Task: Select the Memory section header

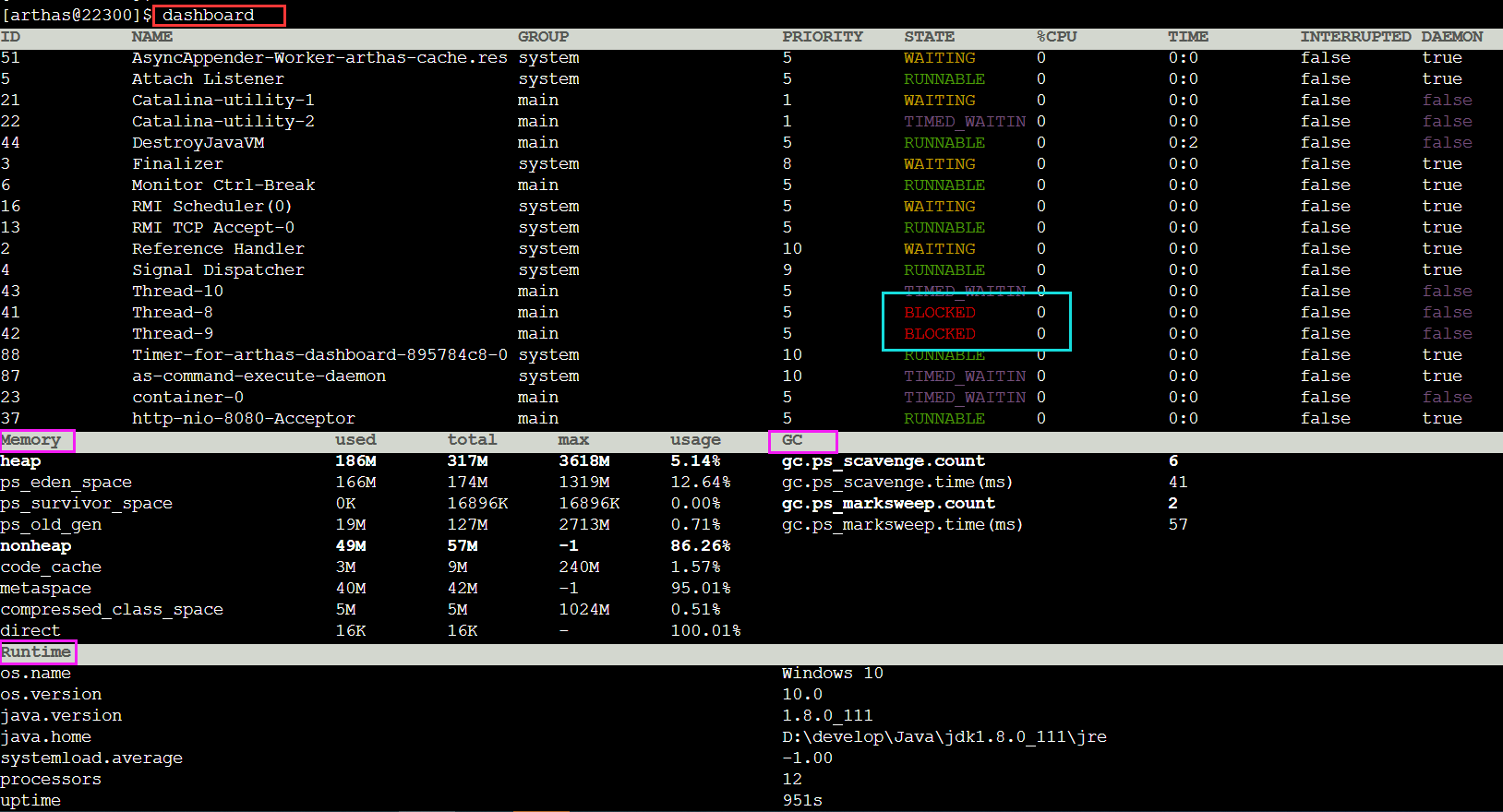Action: (31, 440)
